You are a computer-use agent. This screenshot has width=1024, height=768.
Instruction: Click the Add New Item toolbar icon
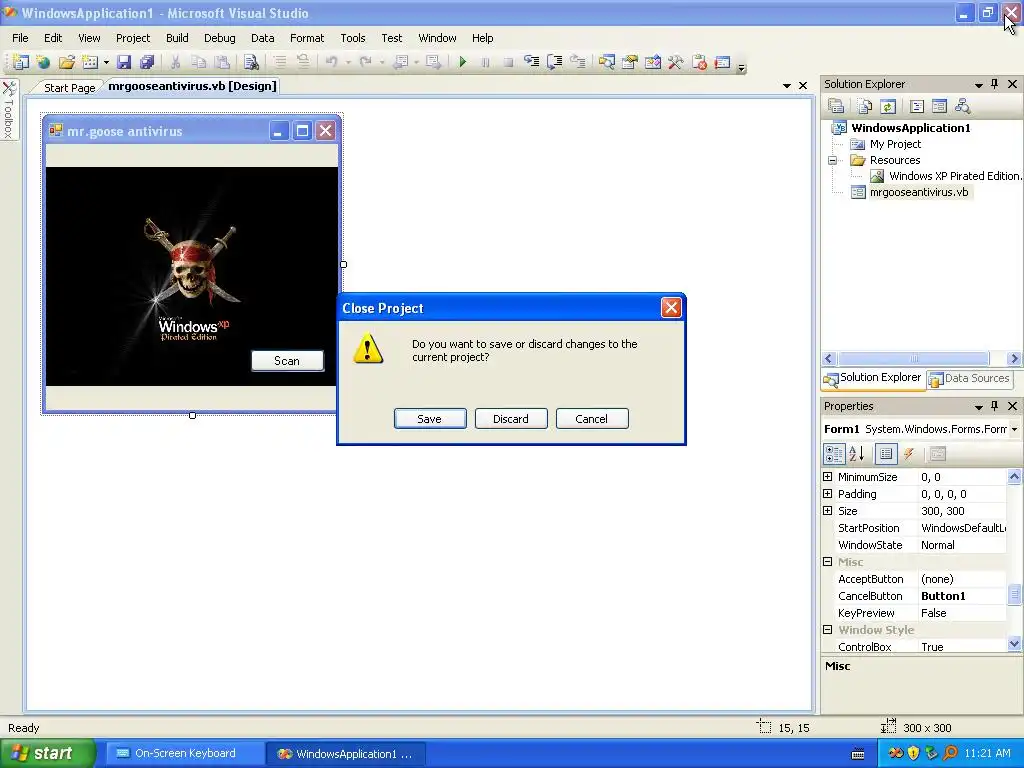(90, 62)
